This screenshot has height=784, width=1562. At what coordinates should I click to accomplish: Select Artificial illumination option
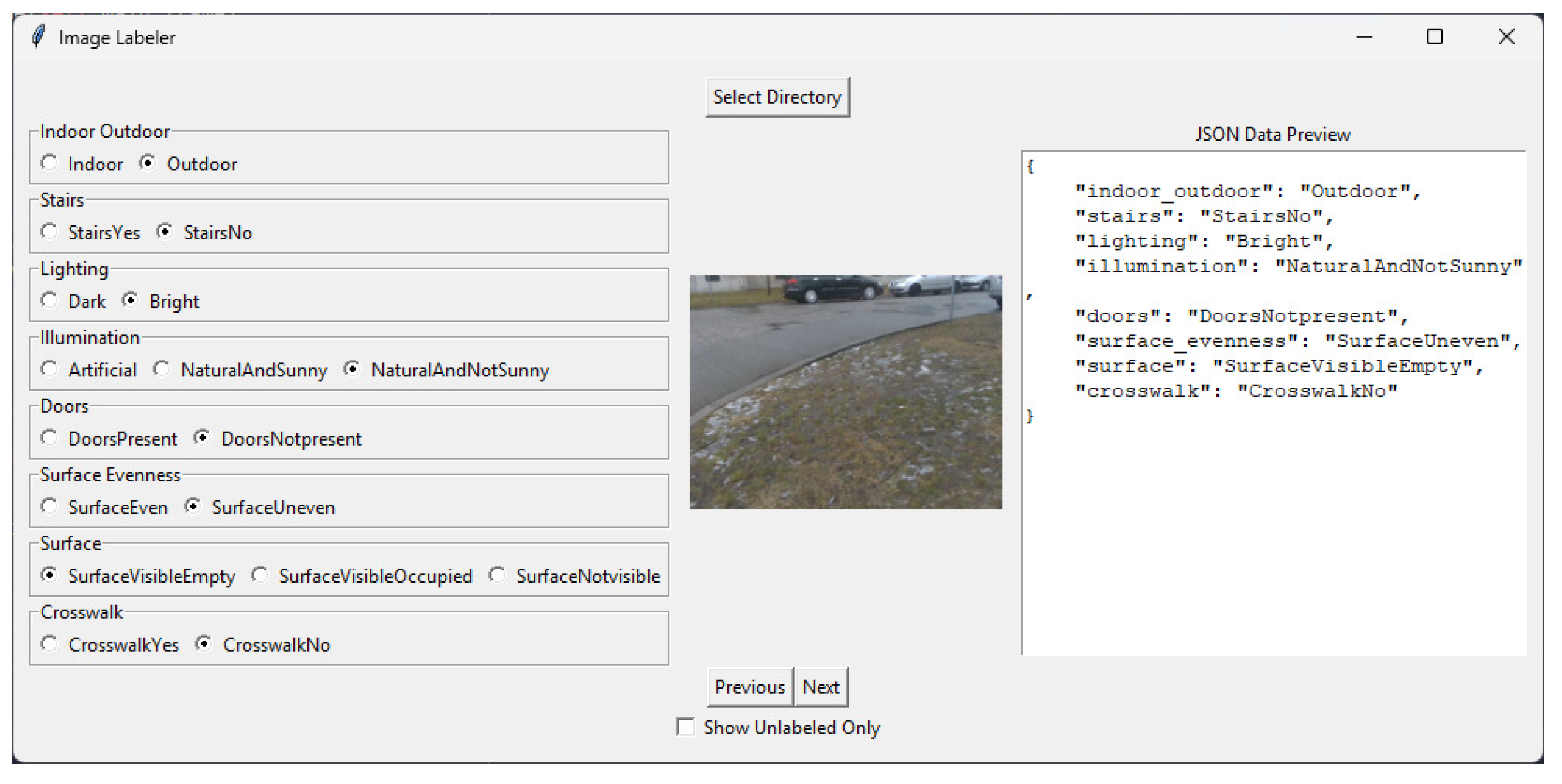pyautogui.click(x=49, y=369)
